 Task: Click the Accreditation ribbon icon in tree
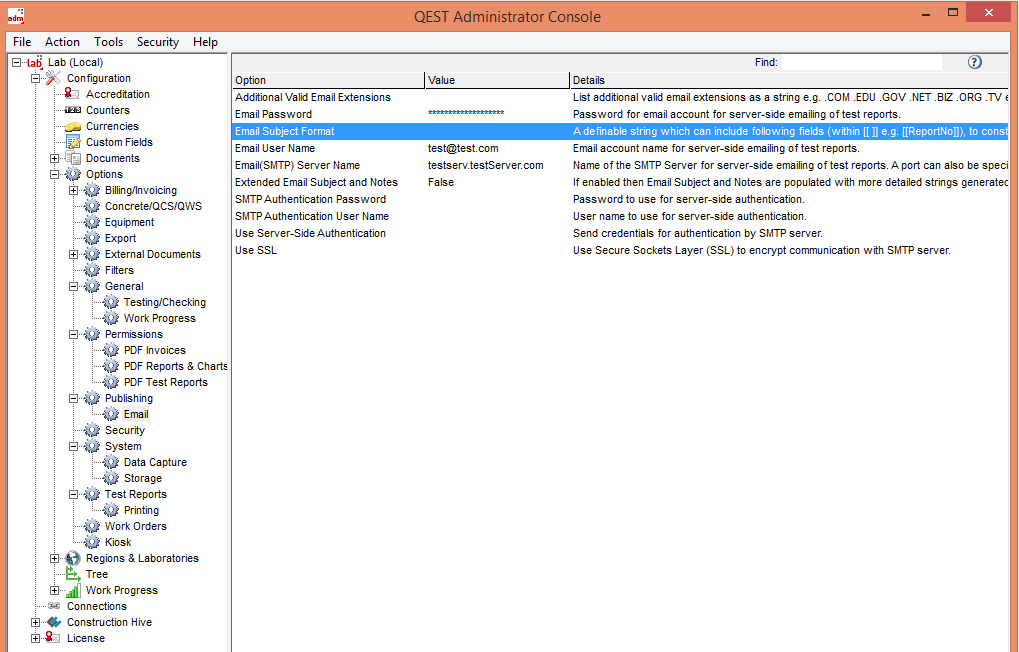(x=73, y=94)
